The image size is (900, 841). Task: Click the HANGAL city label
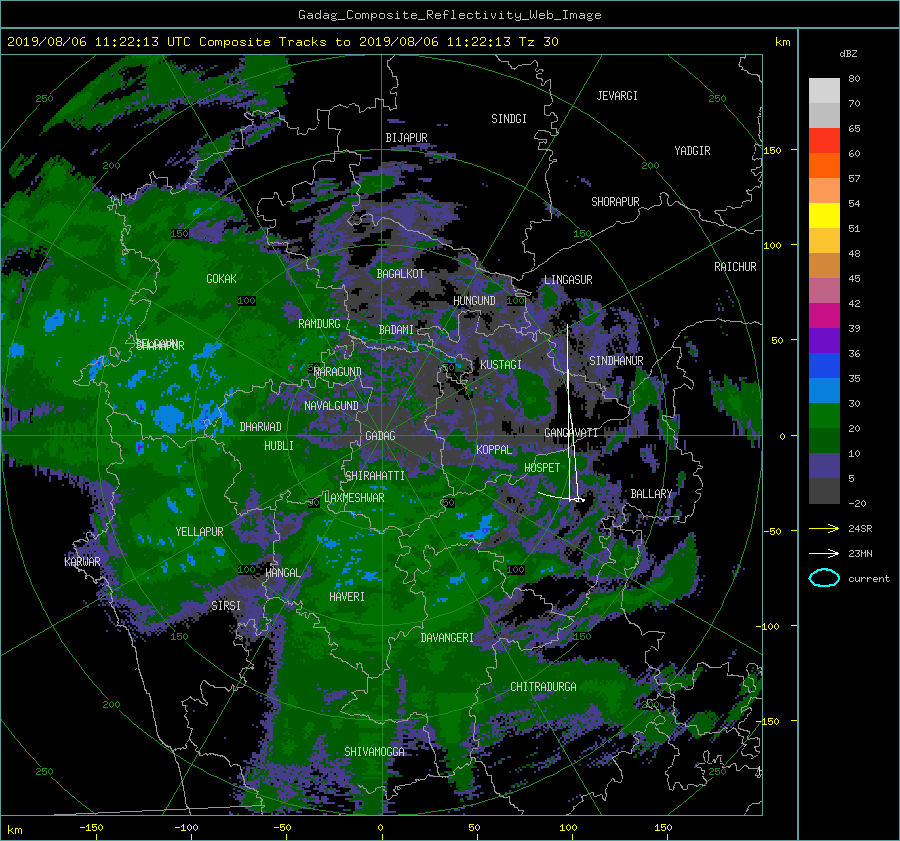(282, 573)
